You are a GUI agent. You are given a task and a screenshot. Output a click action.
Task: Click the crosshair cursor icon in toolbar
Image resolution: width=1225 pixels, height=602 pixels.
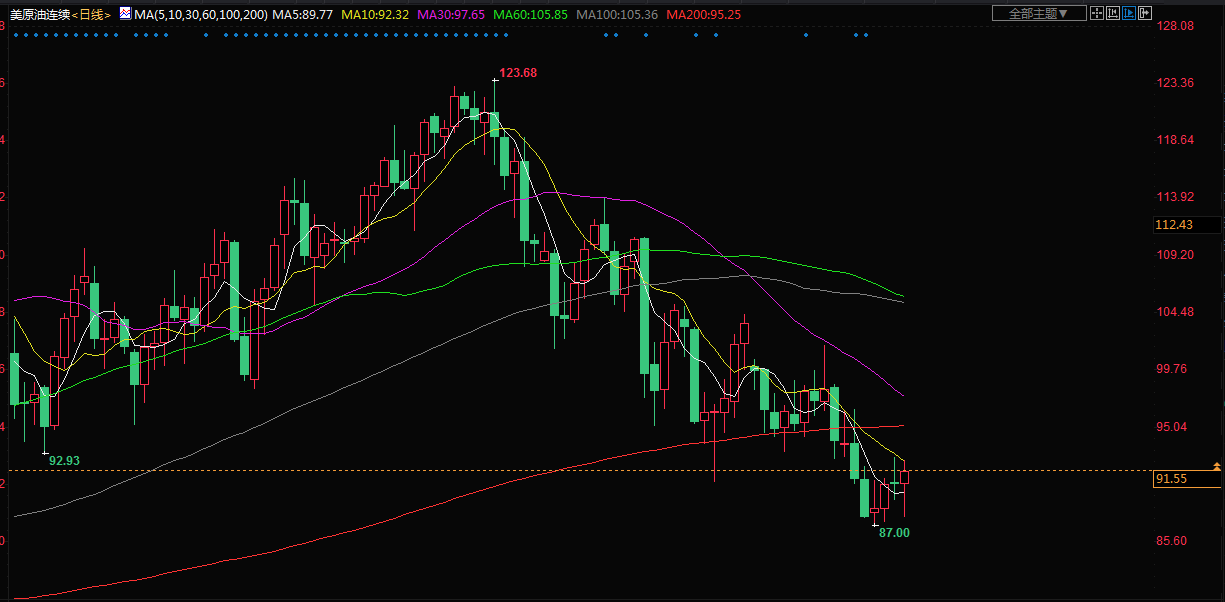tap(1097, 13)
